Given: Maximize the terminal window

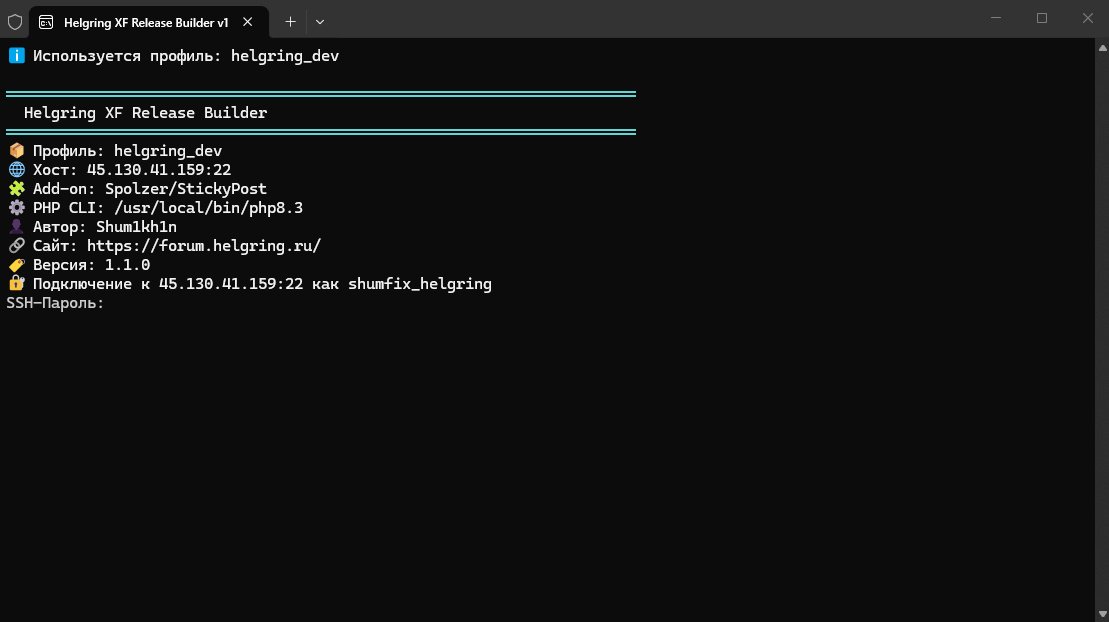Looking at the screenshot, I should (1042, 18).
